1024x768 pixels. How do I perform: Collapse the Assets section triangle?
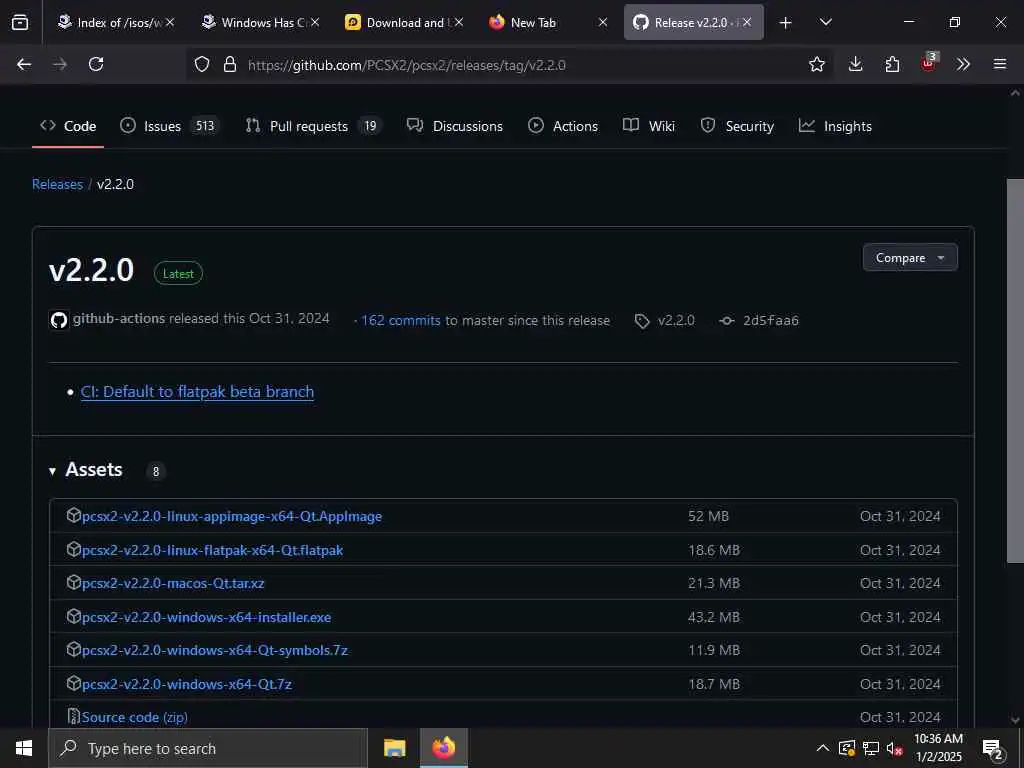click(52, 471)
